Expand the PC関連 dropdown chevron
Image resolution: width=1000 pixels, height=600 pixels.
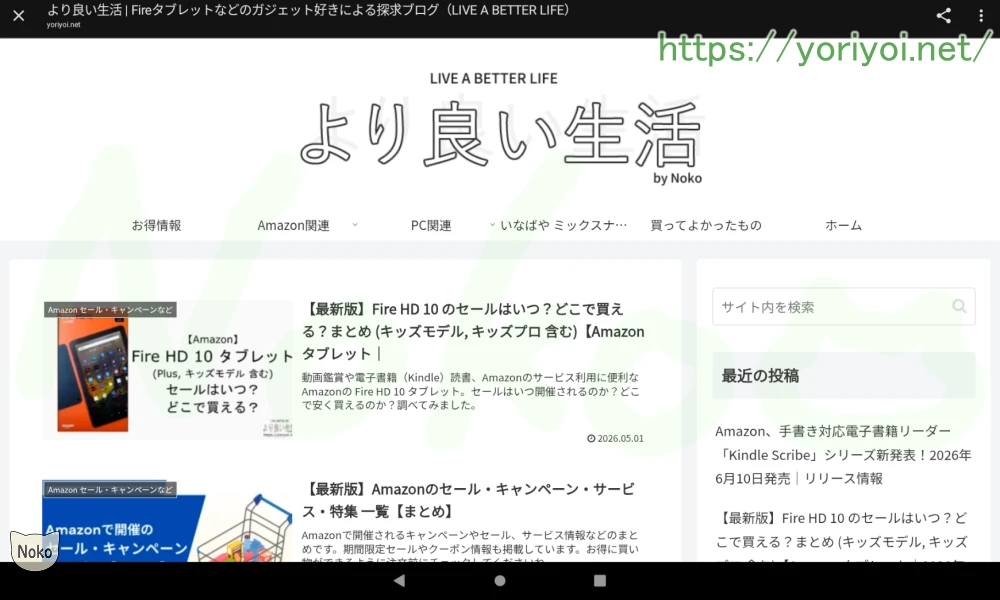click(x=492, y=224)
